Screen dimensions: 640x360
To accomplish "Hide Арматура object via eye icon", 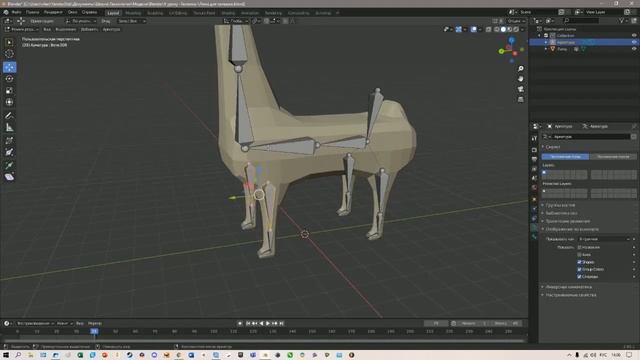I will pos(634,42).
